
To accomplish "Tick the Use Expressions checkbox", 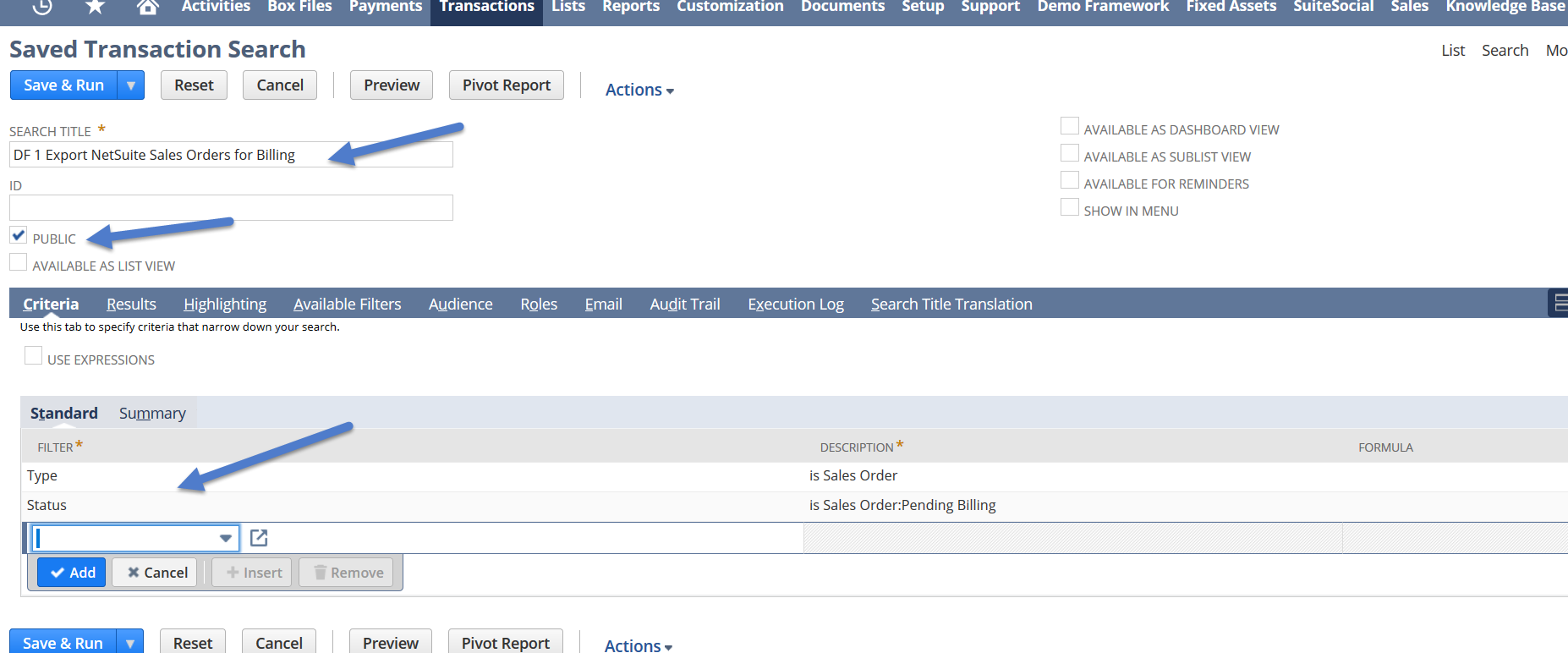I will click(x=34, y=356).
